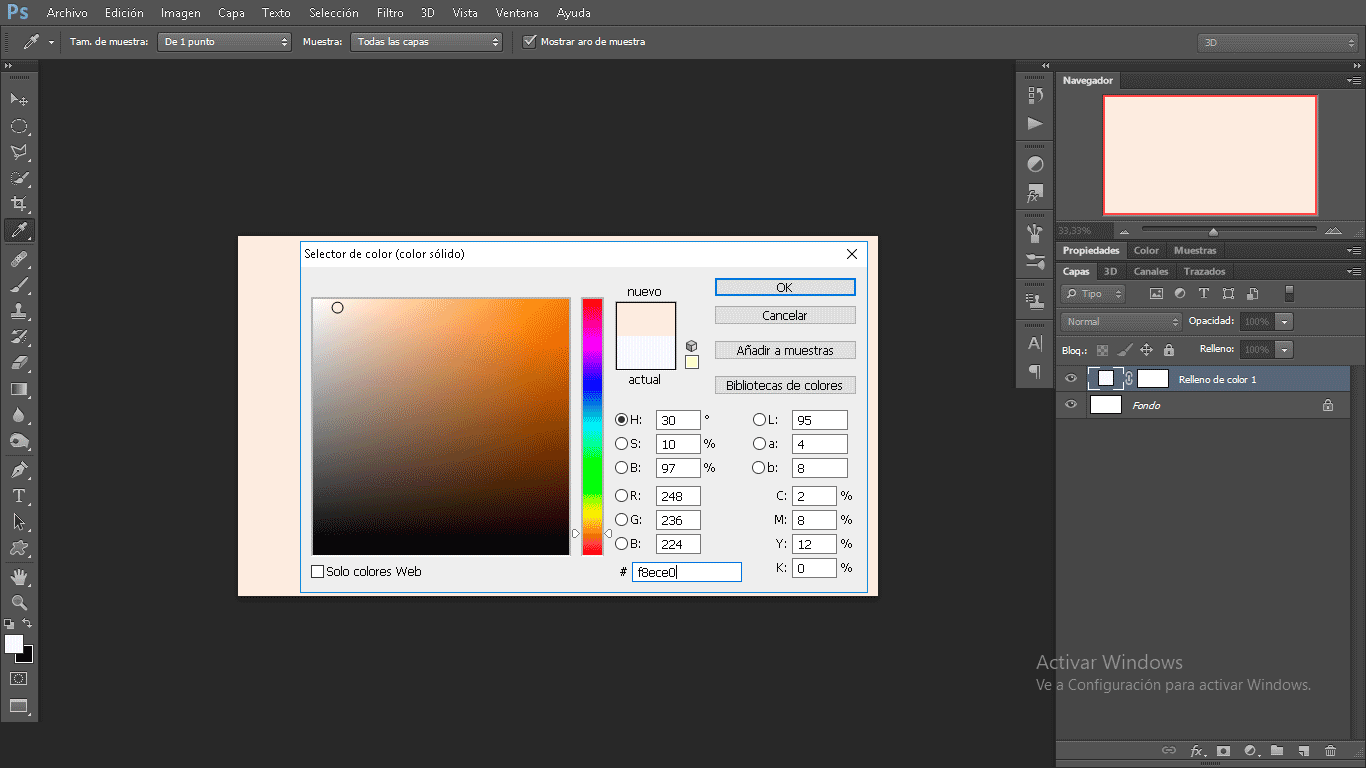Click the vertical hue slider strip
The image size is (1366, 768).
click(592, 426)
